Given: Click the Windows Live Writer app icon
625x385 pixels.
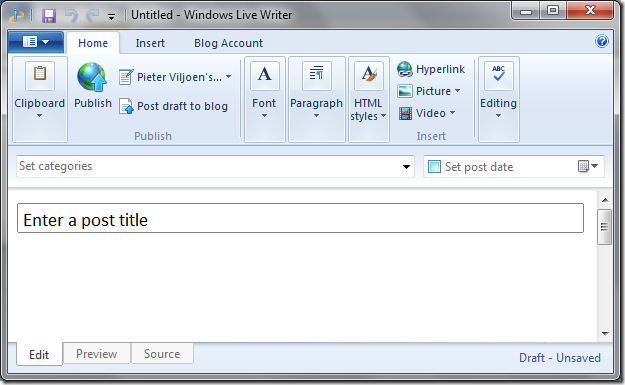Looking at the screenshot, I should point(16,16).
